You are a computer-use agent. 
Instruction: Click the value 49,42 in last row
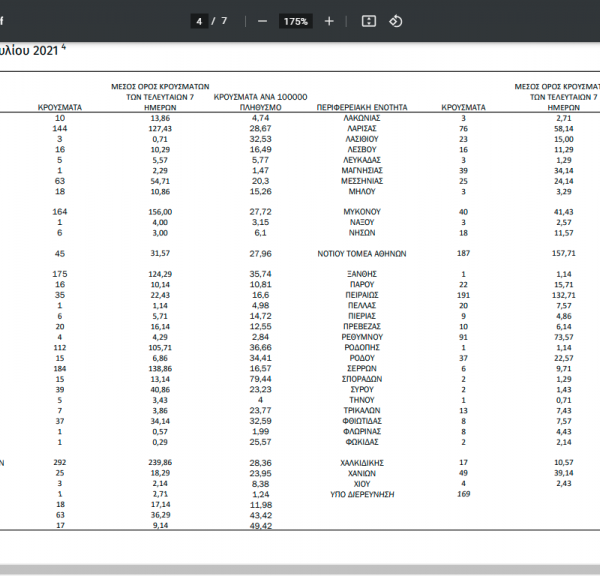(260, 526)
